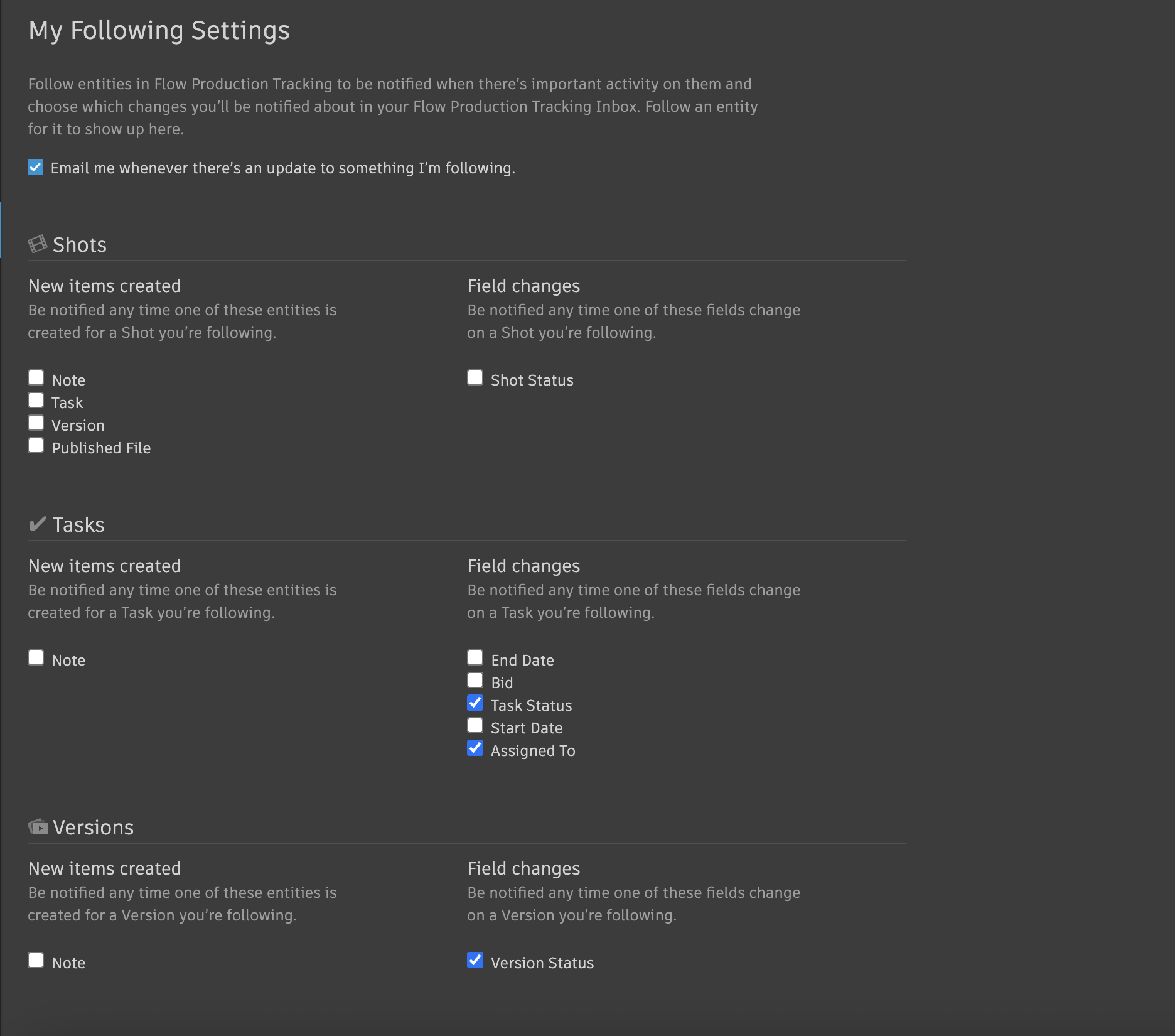The width and height of the screenshot is (1175, 1036).
Task: Enable Note notifications under Versions
Action: pos(36,961)
